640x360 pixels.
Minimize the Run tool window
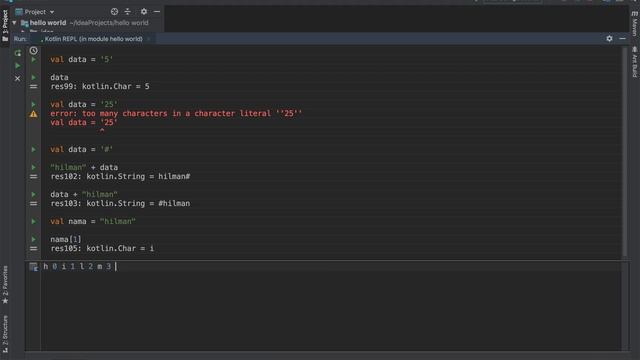[622, 38]
